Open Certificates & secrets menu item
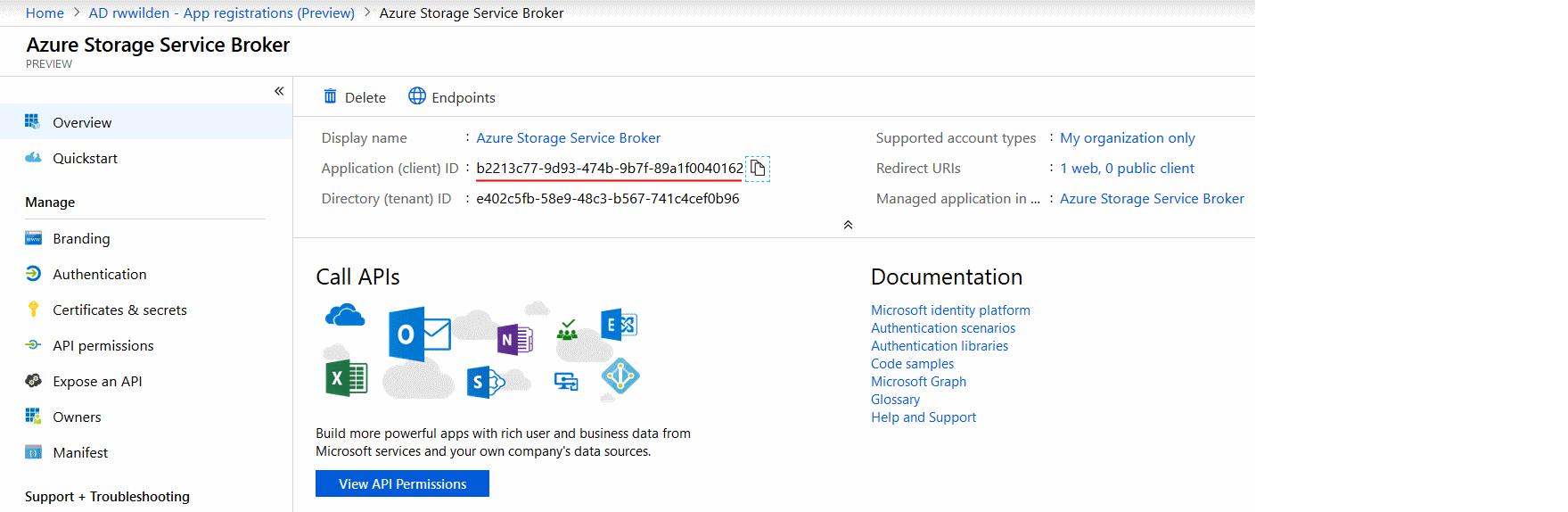The image size is (1568, 512). click(146, 310)
